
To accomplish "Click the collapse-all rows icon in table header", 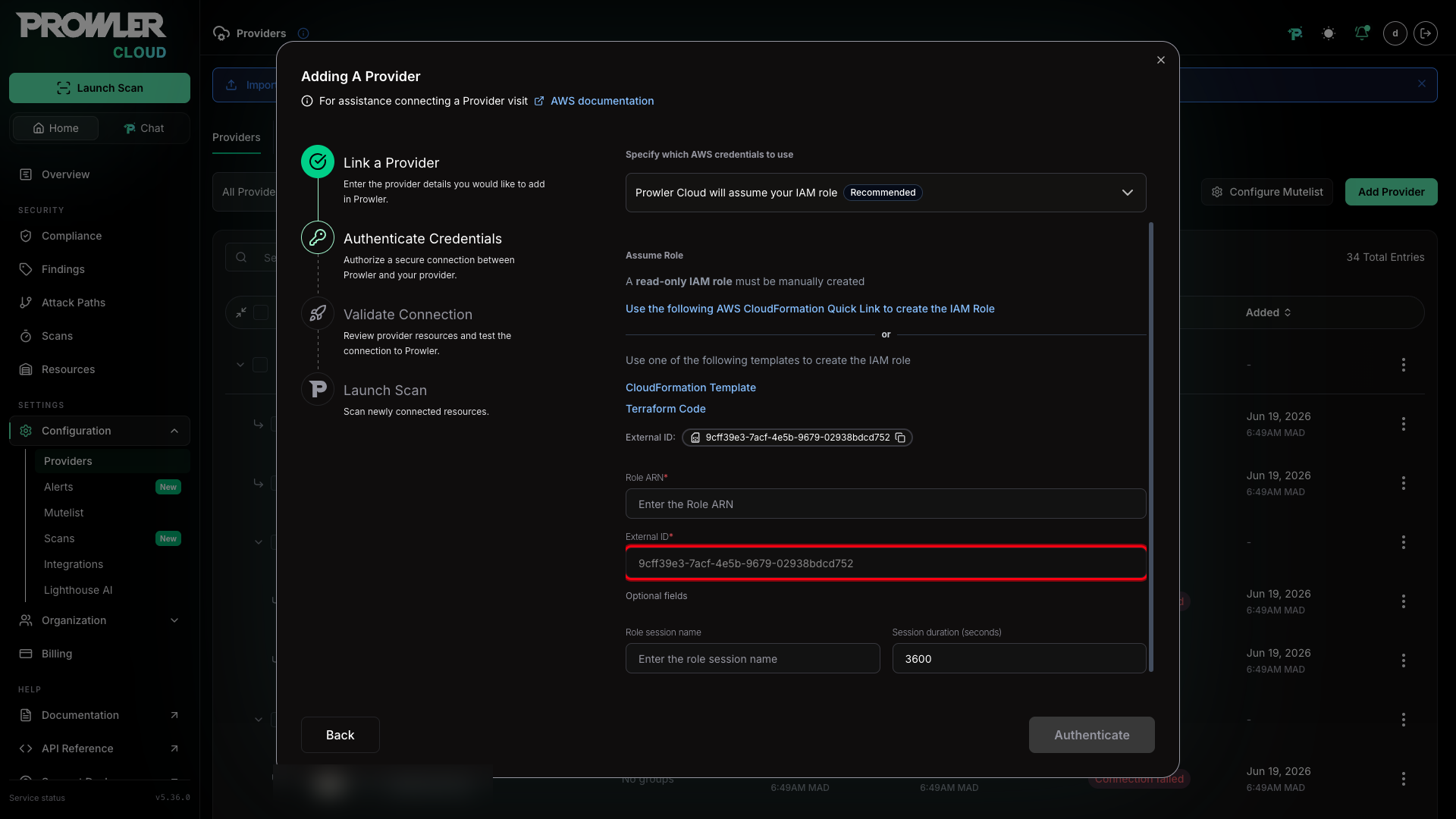I will coord(241,312).
